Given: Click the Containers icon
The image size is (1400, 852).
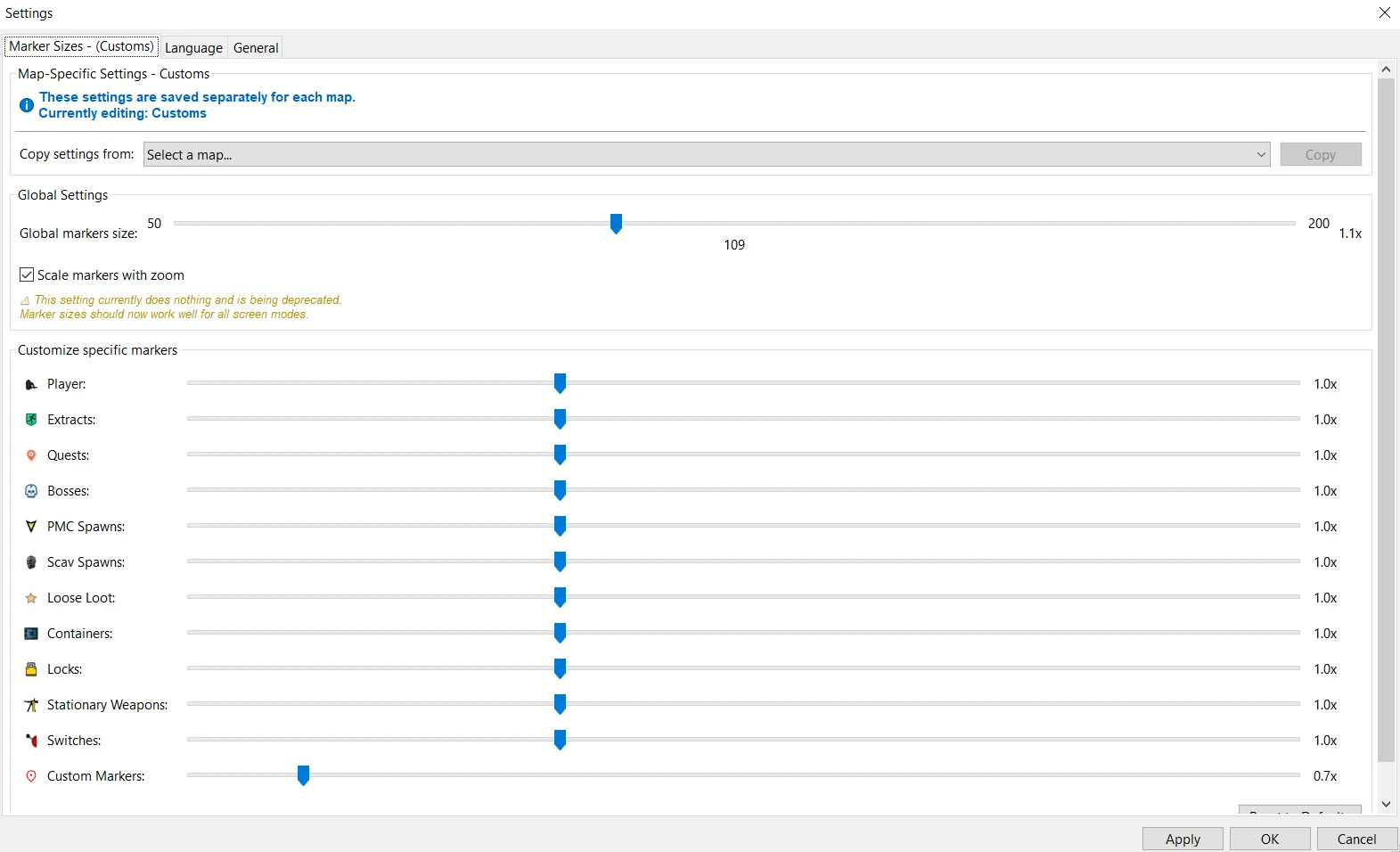Looking at the screenshot, I should (x=31, y=634).
